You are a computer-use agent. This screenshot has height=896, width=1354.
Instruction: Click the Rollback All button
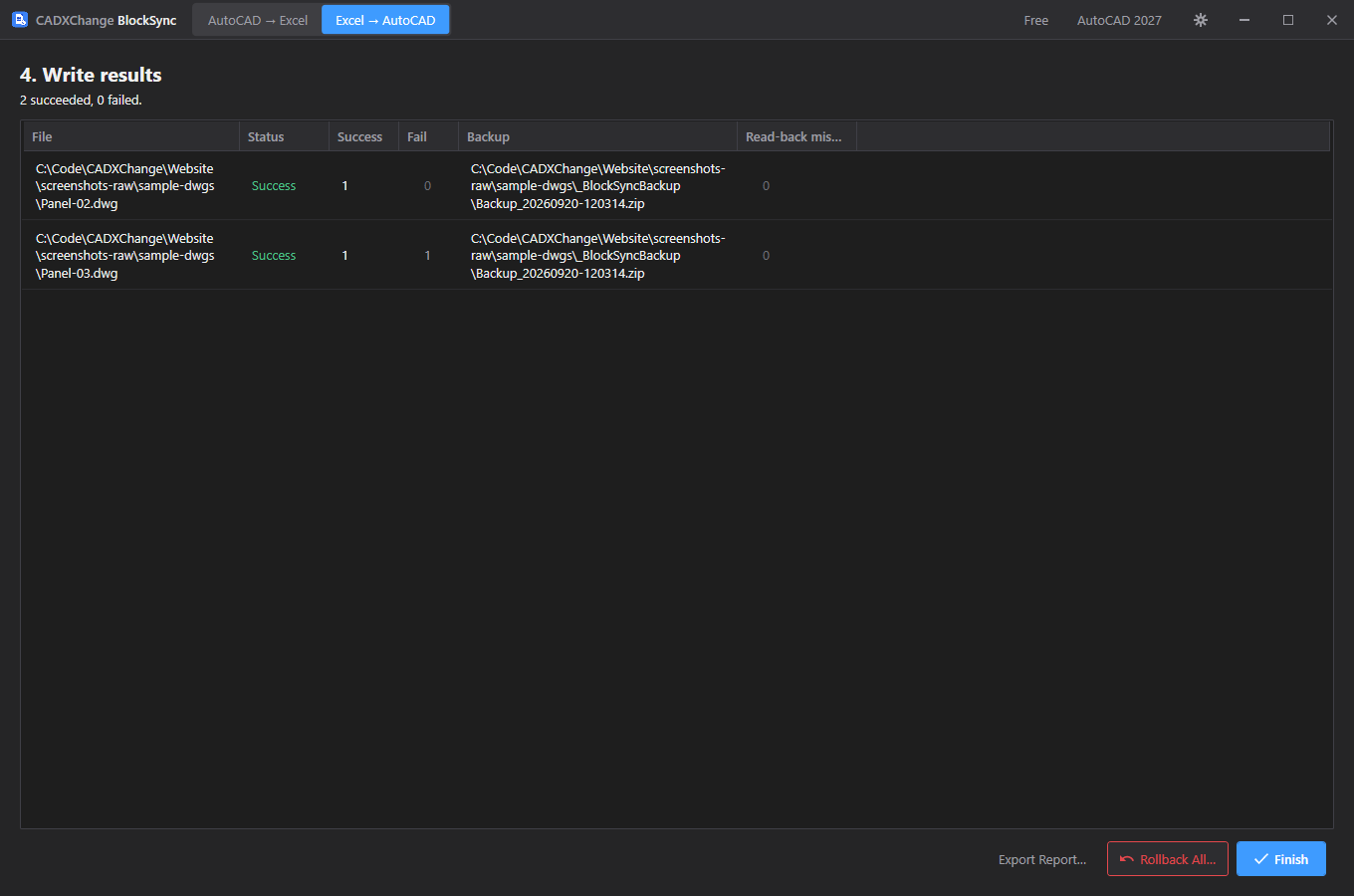click(1168, 859)
